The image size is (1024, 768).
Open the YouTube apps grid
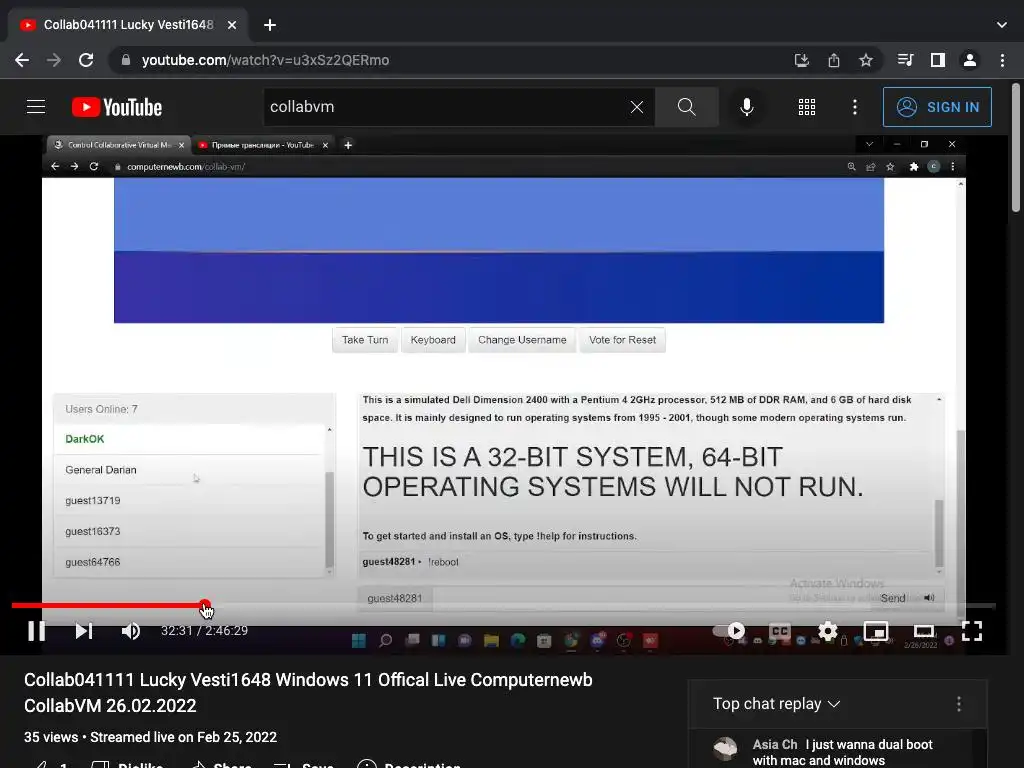tap(807, 107)
